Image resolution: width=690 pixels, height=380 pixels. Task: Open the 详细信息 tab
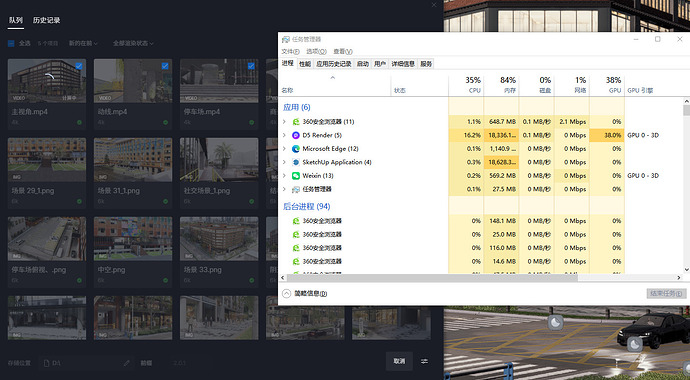point(403,64)
